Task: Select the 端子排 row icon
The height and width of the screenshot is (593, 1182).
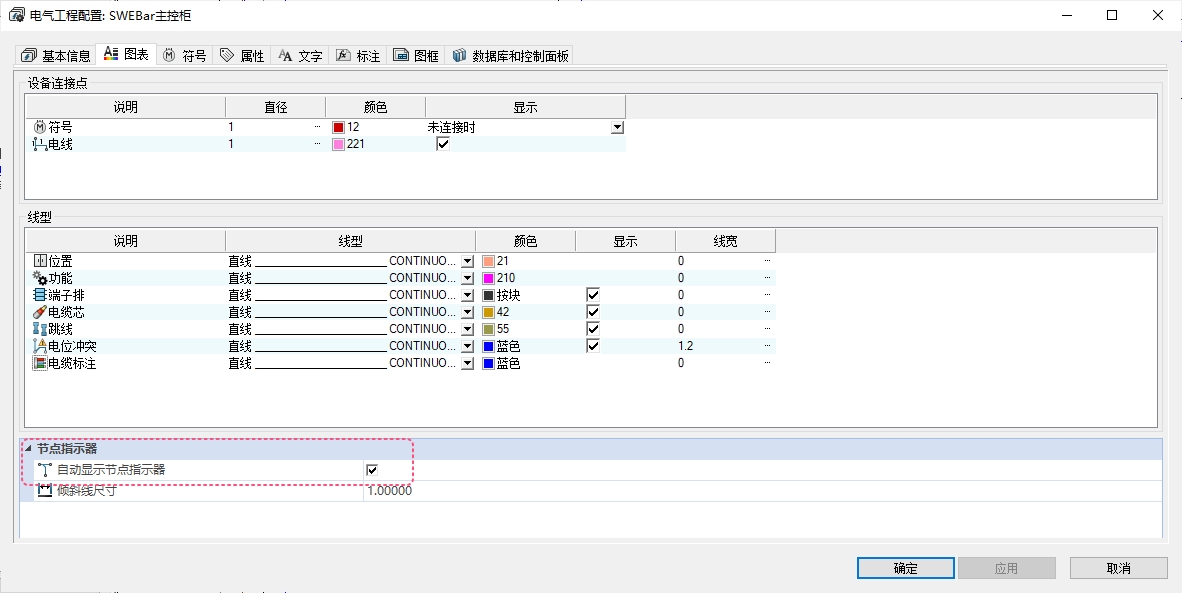Action: tap(40, 295)
